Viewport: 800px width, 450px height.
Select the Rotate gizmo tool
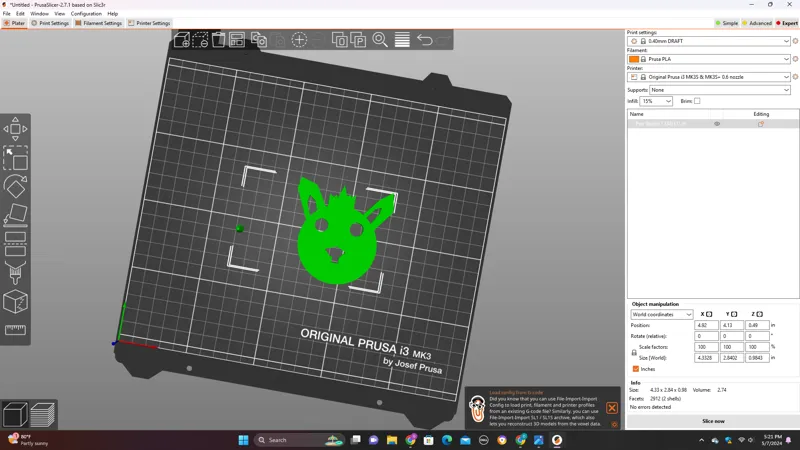(15, 186)
